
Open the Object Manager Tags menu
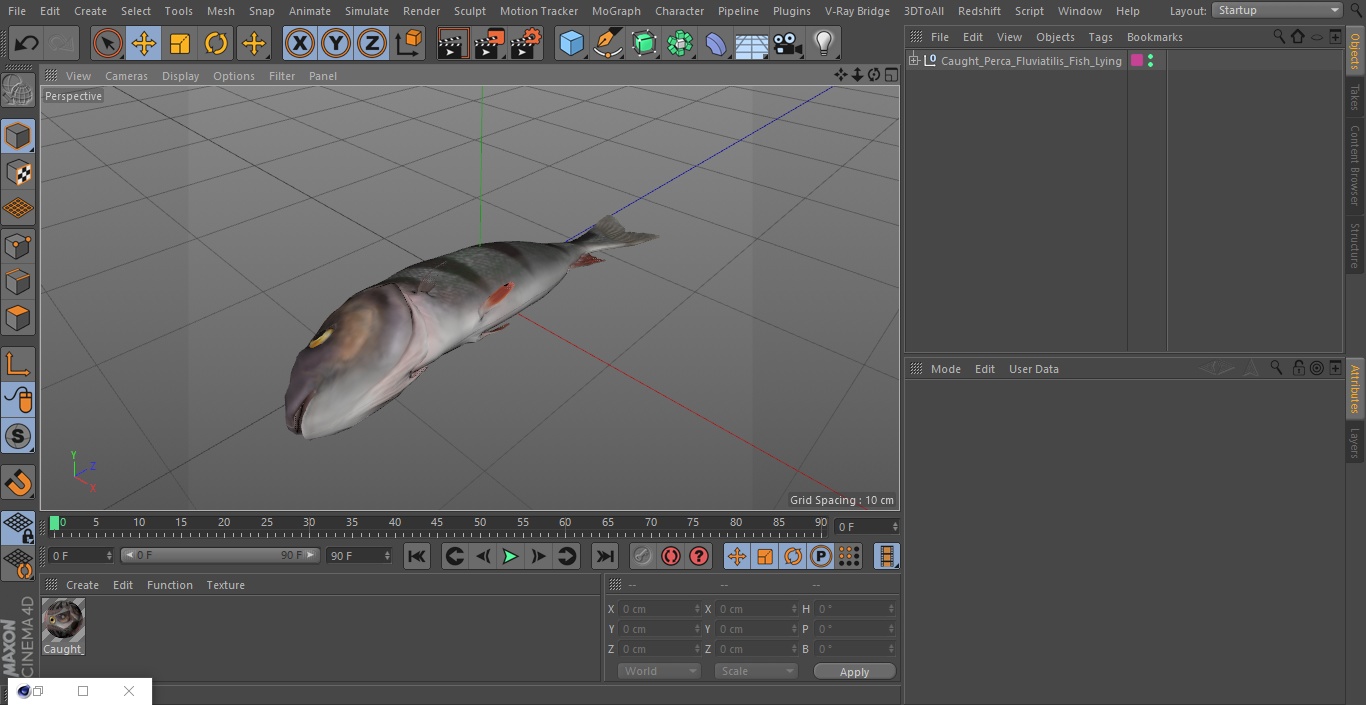1100,37
